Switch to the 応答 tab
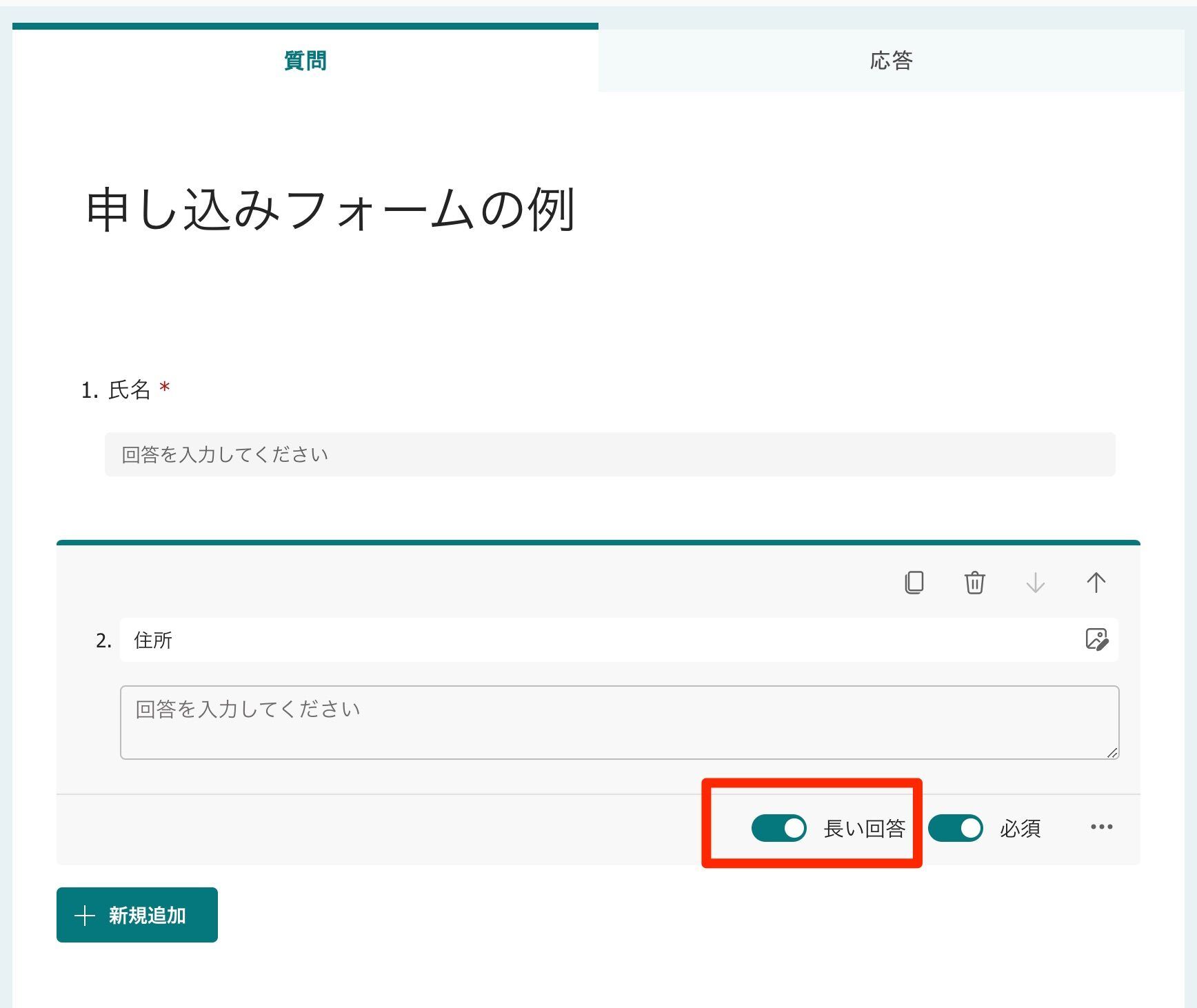 892,61
